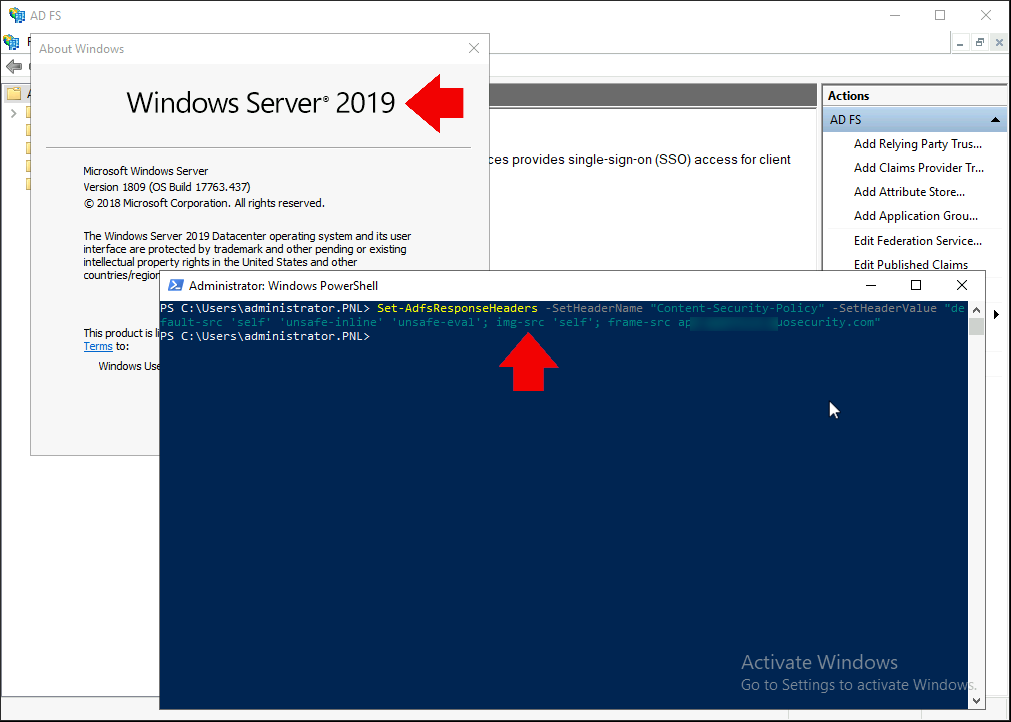The image size is (1011, 722).
Task: Close the PowerShell window
Action: point(962,285)
